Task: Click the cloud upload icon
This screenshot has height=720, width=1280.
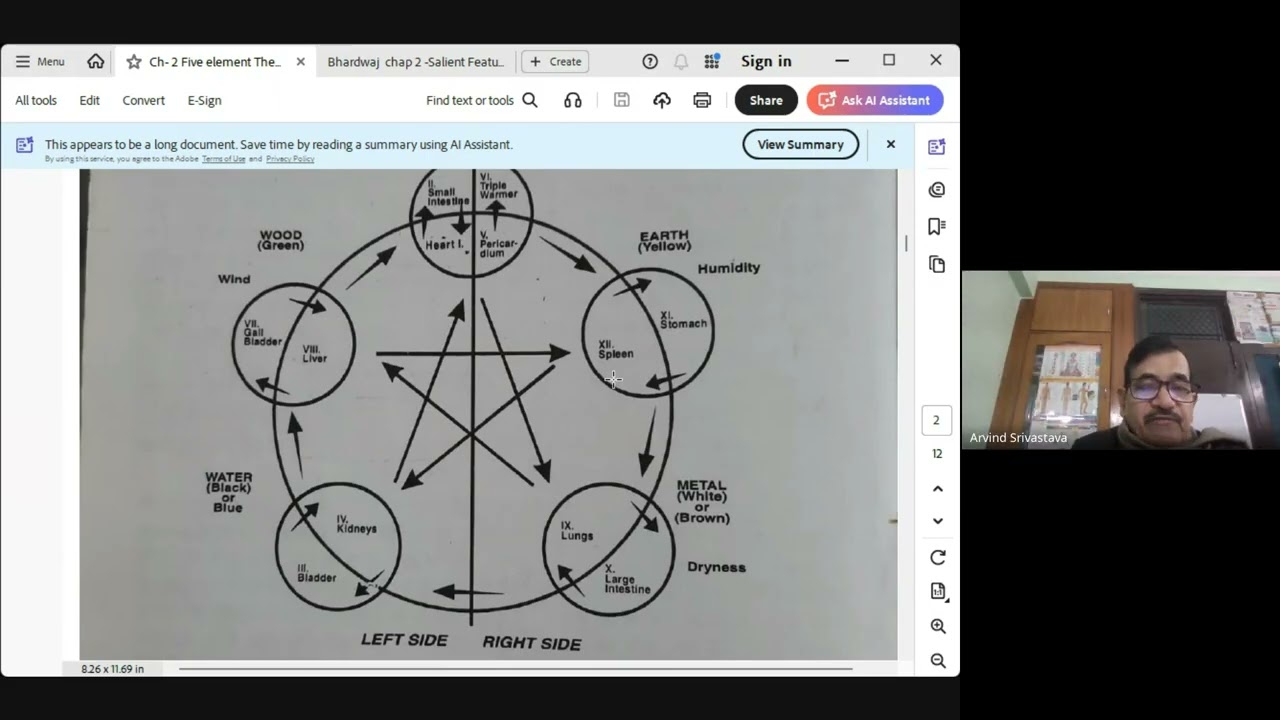Action: click(x=662, y=100)
